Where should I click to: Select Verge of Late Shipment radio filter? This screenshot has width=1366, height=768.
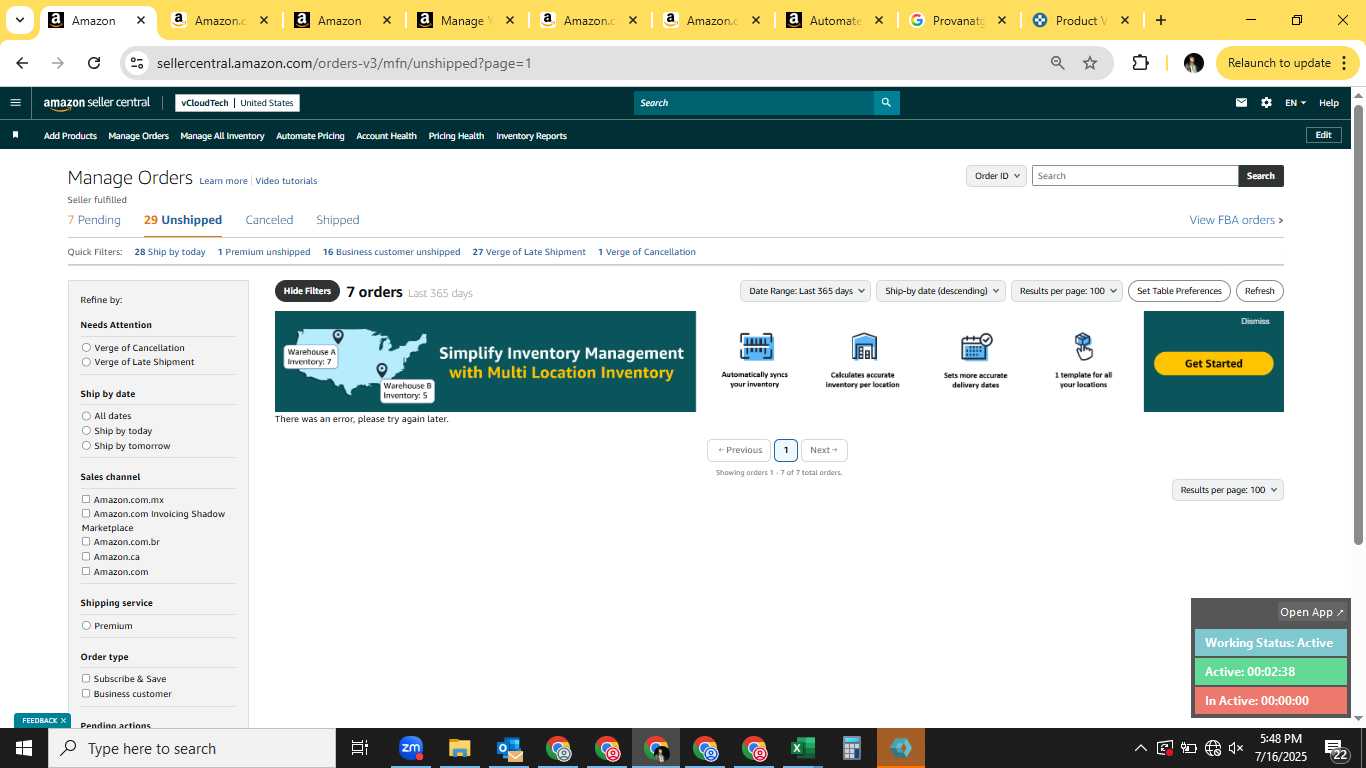86,362
